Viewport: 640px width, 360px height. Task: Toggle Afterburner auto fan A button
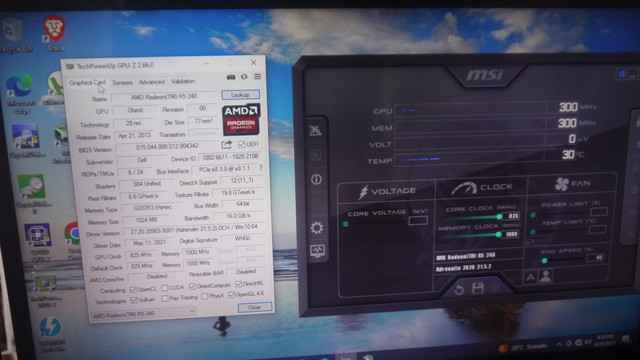530,278
